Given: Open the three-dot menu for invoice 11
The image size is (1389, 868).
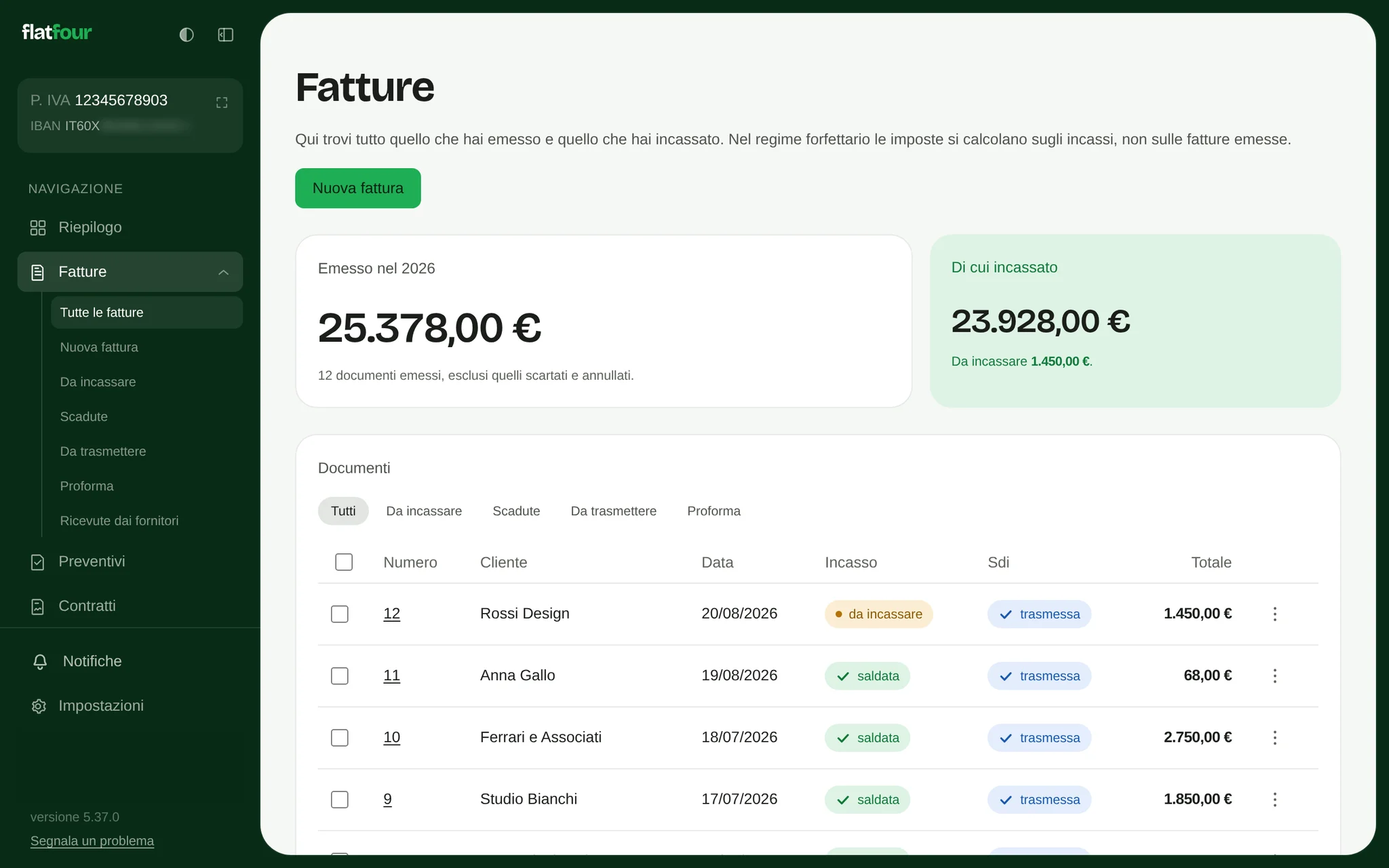Looking at the screenshot, I should (x=1275, y=675).
